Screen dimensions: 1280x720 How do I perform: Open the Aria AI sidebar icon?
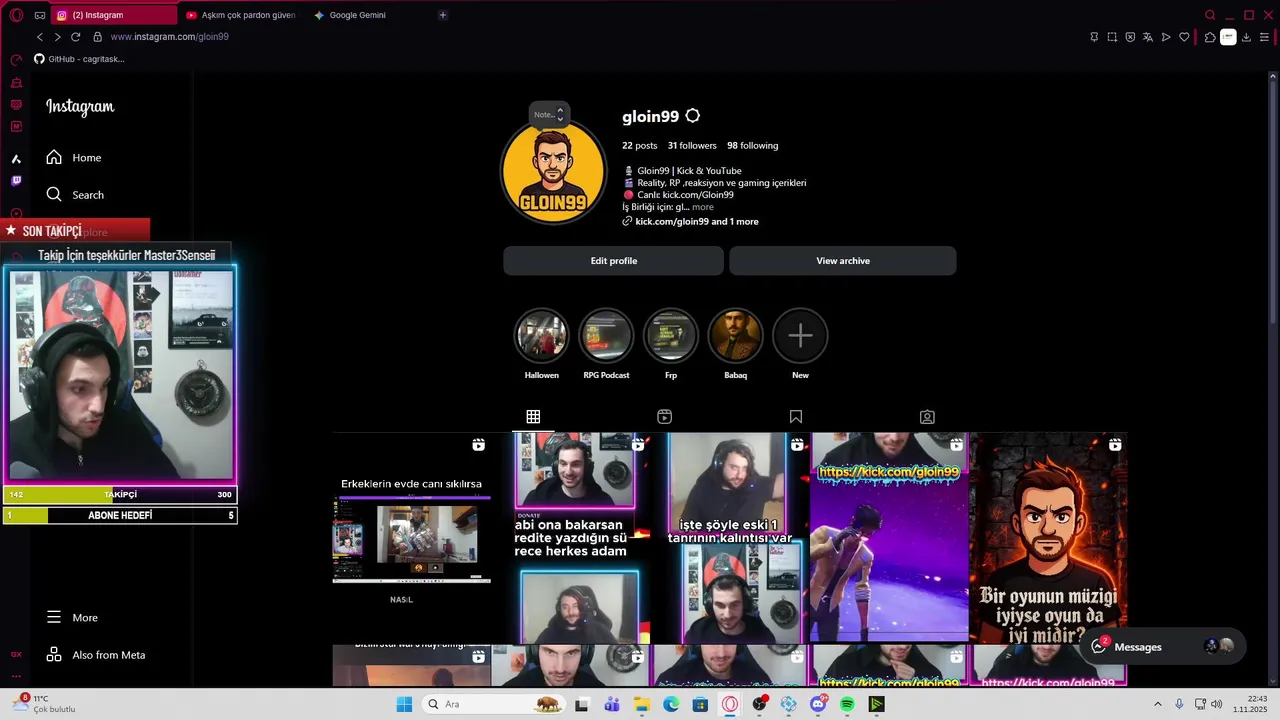pos(16,159)
